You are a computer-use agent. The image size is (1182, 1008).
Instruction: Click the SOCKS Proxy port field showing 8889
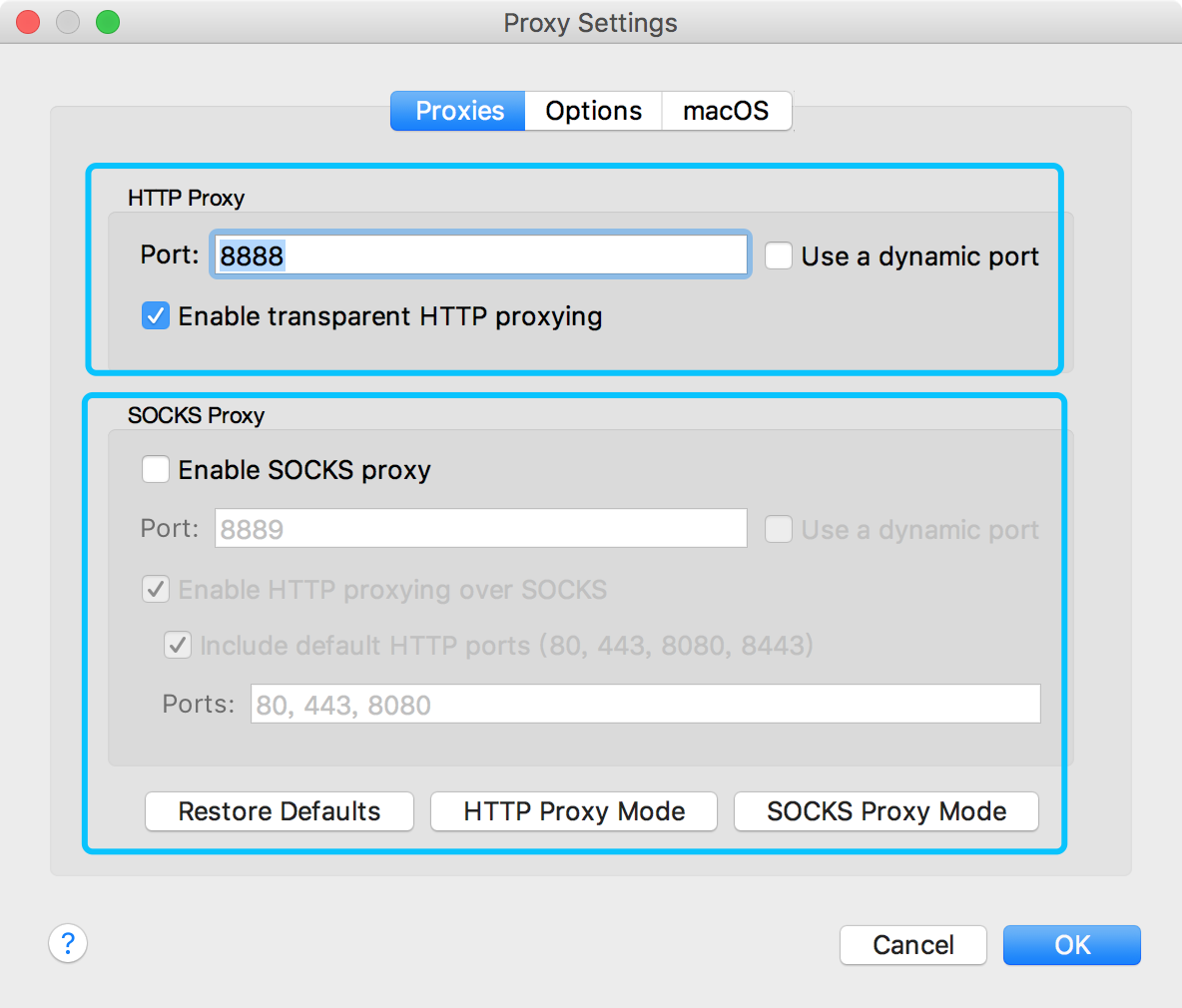pyautogui.click(x=479, y=528)
